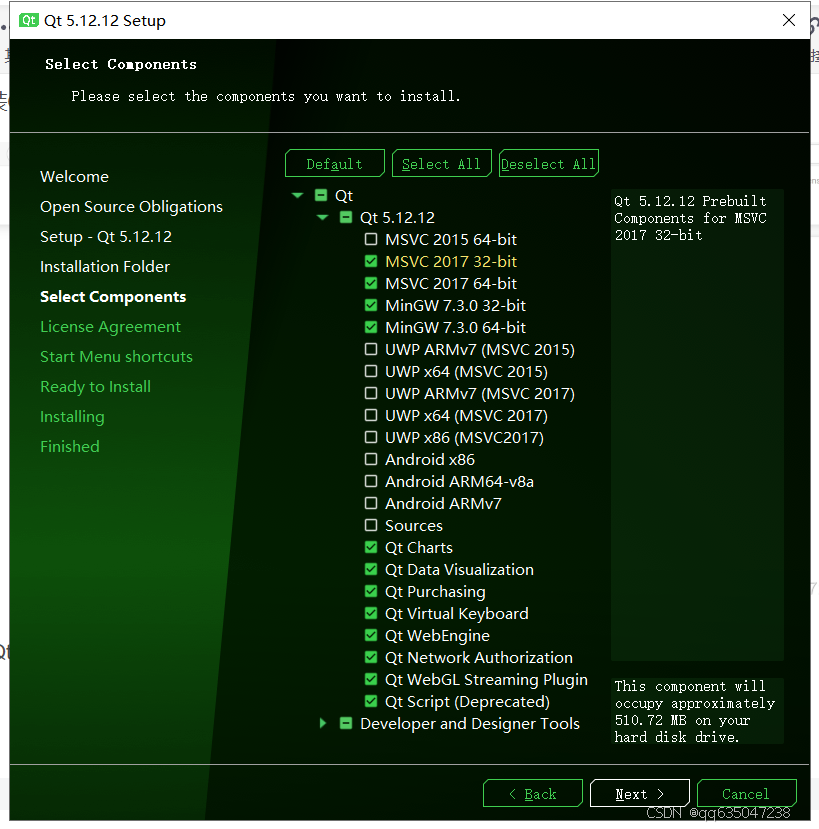Tick the Android ARMv7 checkbox
The height and width of the screenshot is (829, 819).
coord(371,503)
